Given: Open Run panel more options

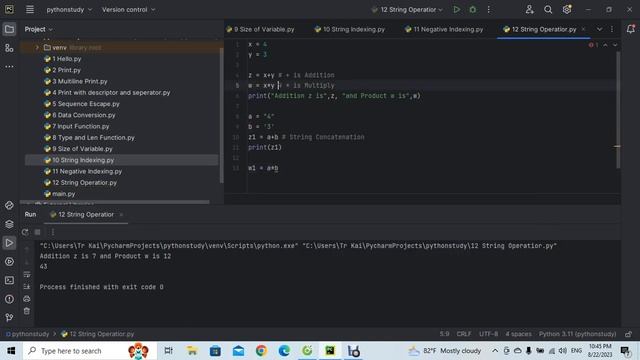Looking at the screenshot, I should pyautogui.click(x=53, y=232).
